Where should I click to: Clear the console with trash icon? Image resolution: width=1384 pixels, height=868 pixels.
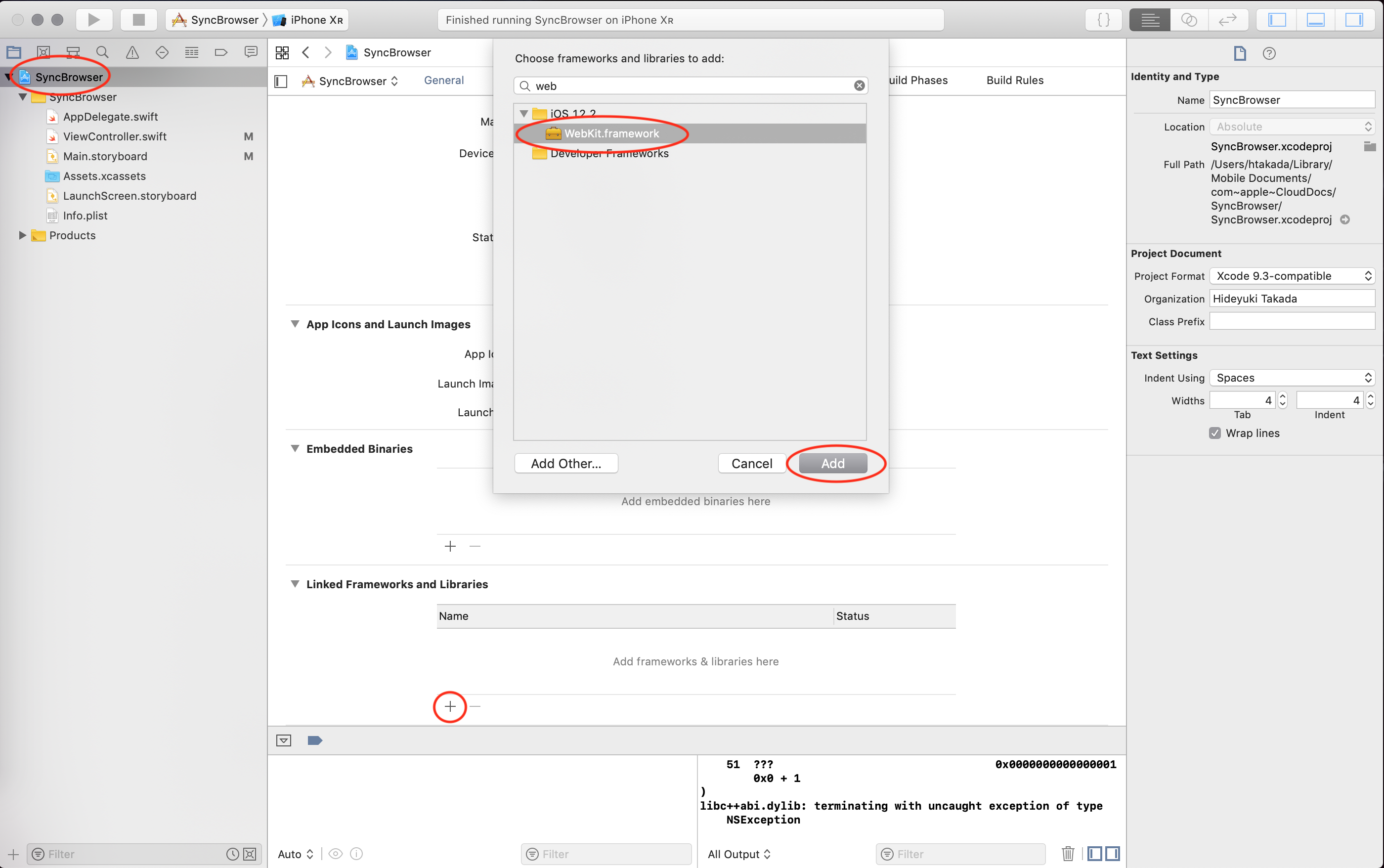tap(1068, 854)
